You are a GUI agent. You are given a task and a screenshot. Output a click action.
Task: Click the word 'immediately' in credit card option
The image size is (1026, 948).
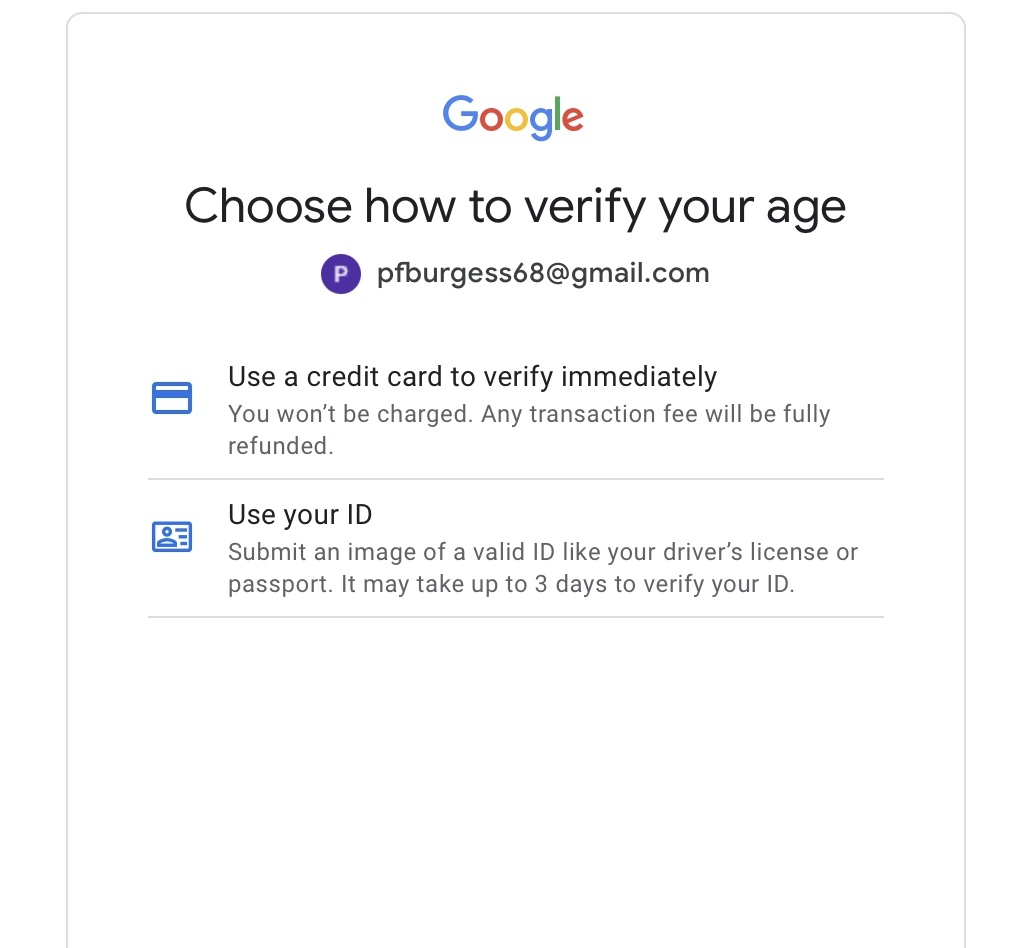(x=639, y=377)
